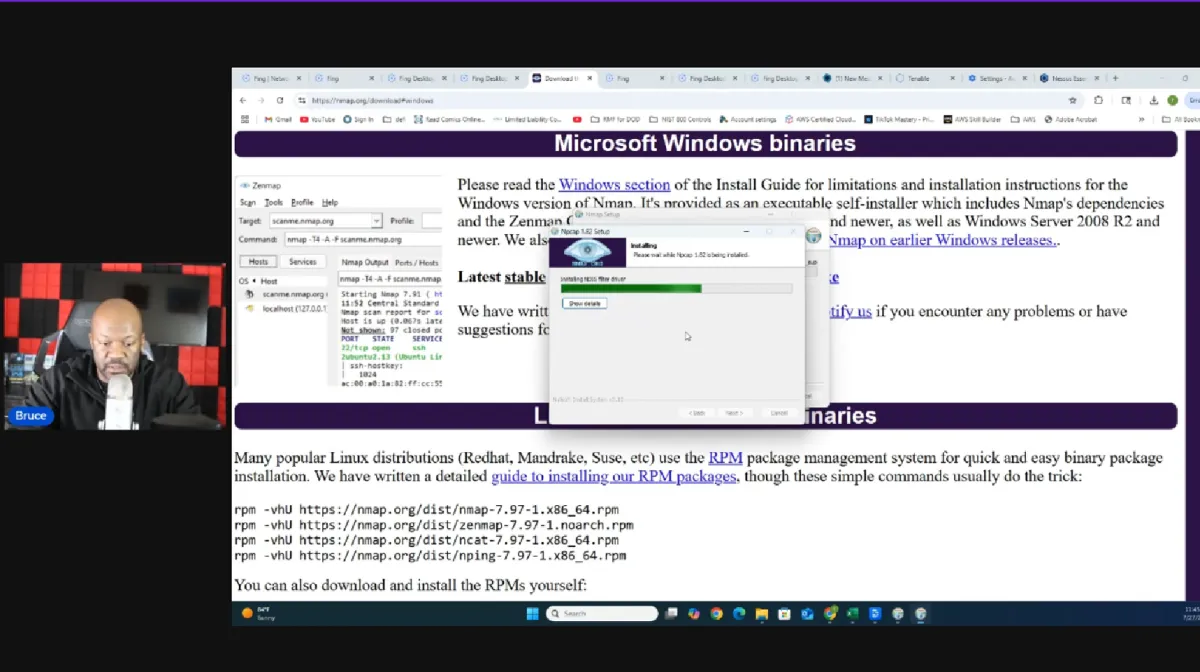
Task: Select Bruce's webcam video tile
Action: coord(114,347)
